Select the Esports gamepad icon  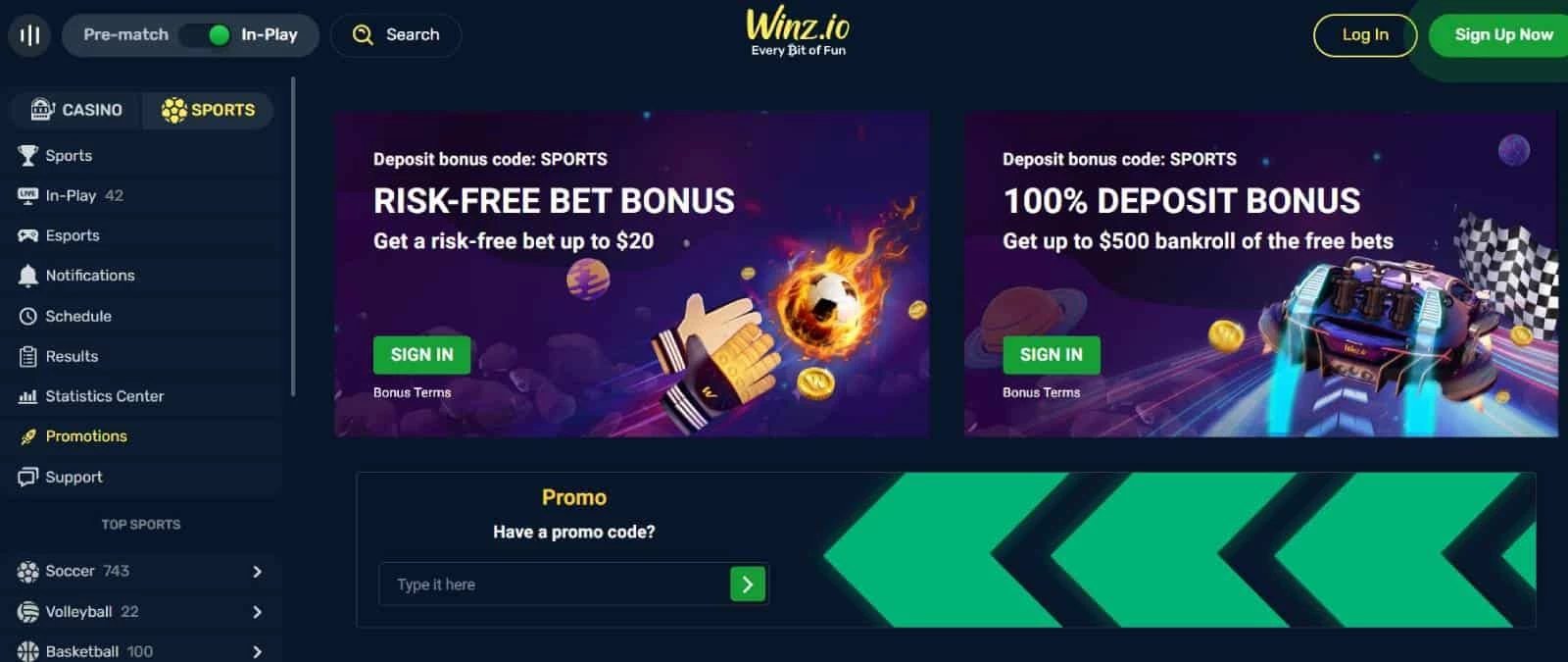(x=27, y=236)
